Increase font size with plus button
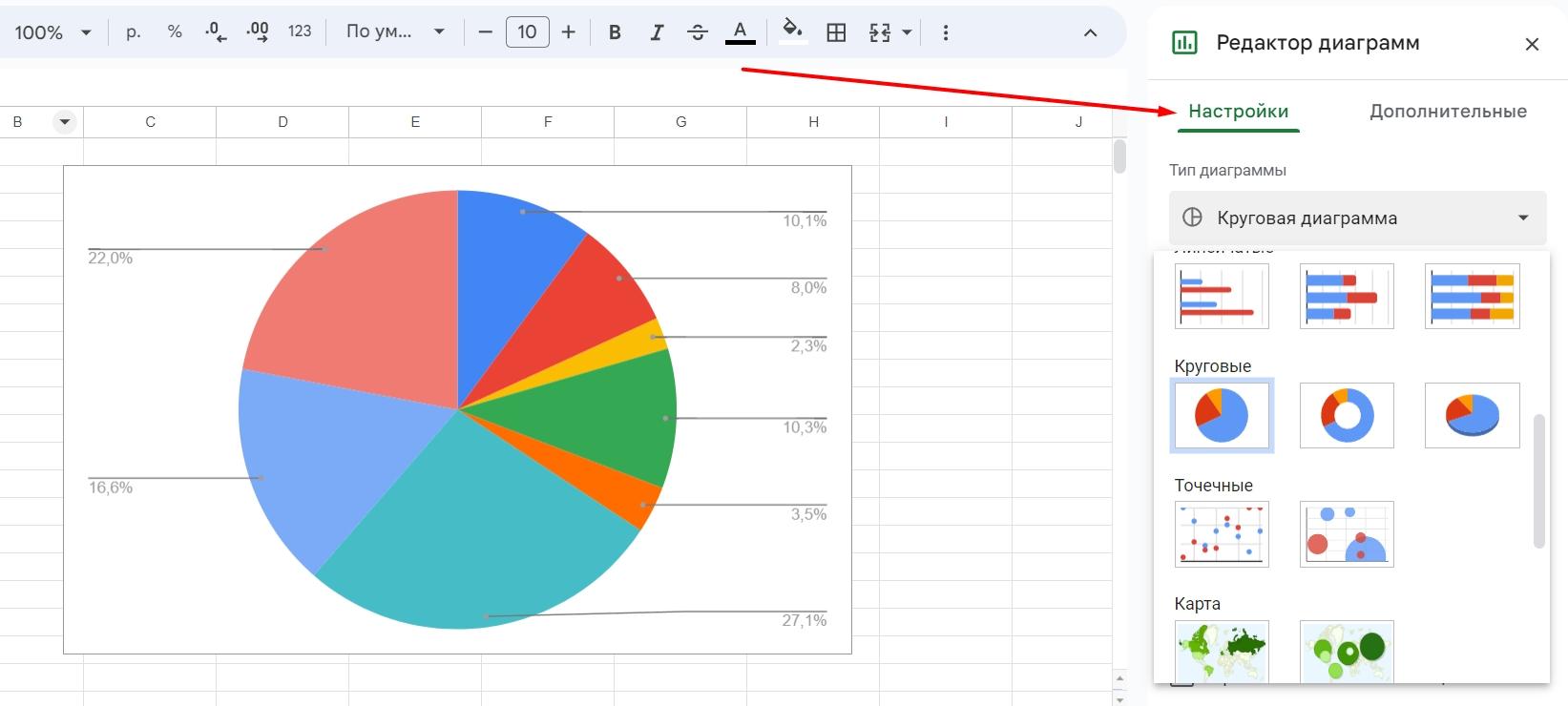 tap(569, 32)
